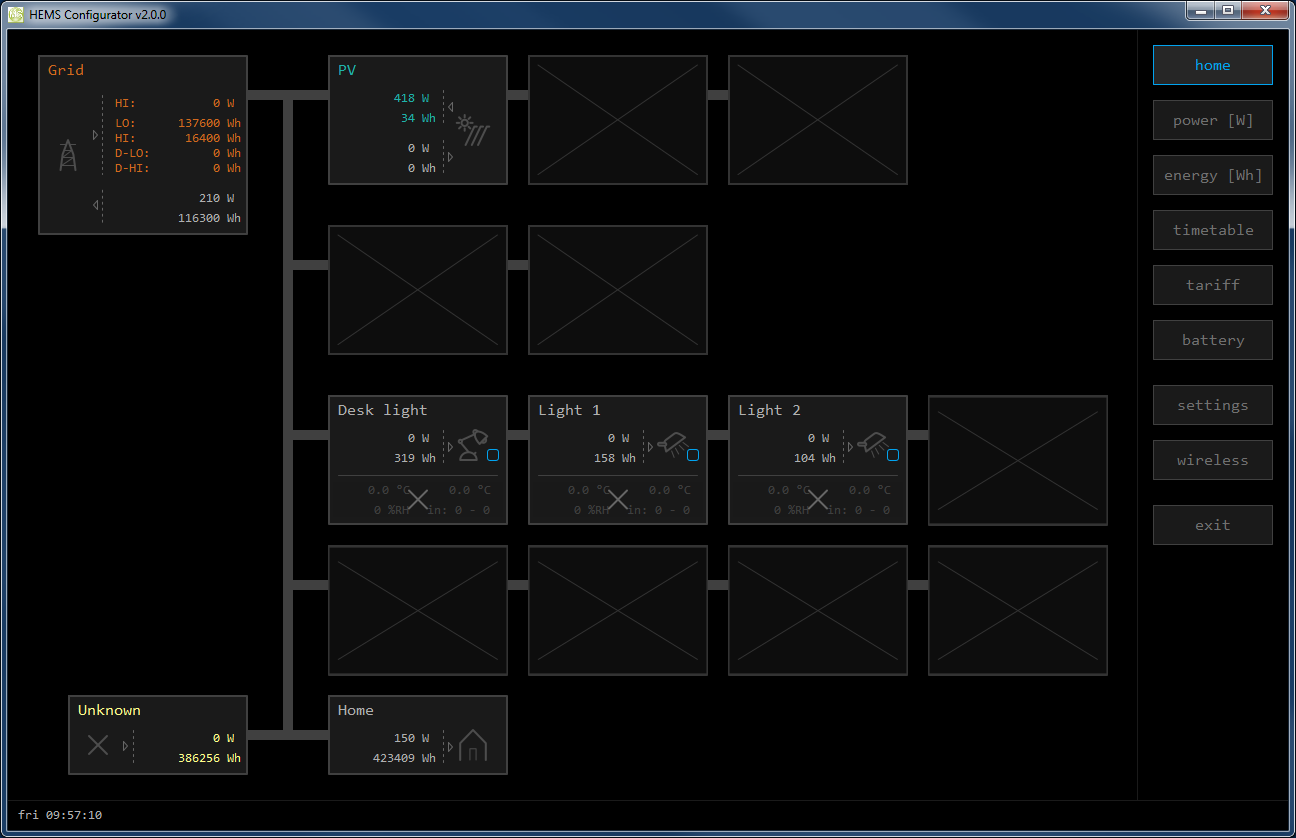Click the wireless button
Screen dimensions: 1296x838
tap(1212, 460)
